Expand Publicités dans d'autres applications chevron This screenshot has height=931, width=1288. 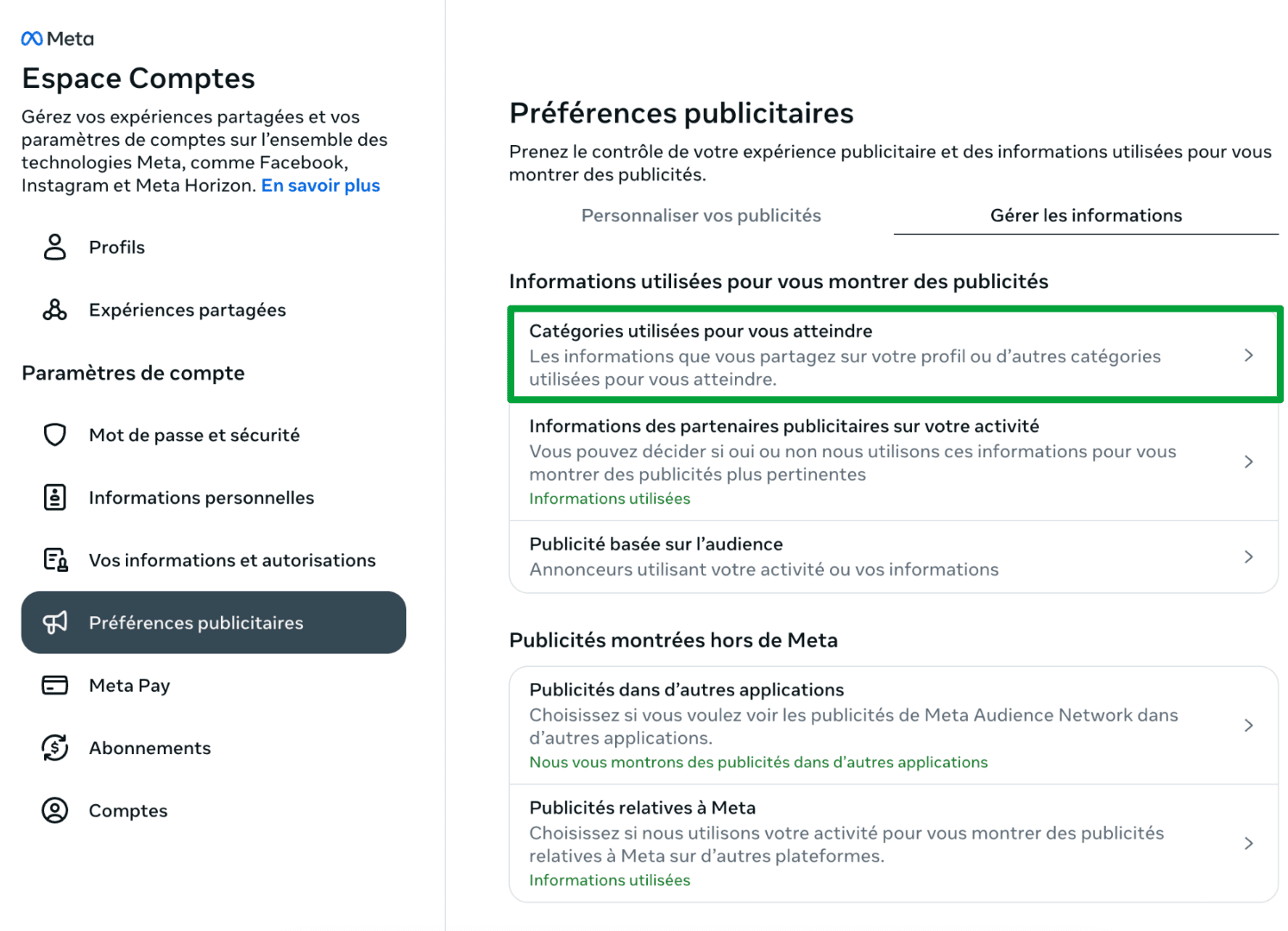click(1248, 726)
